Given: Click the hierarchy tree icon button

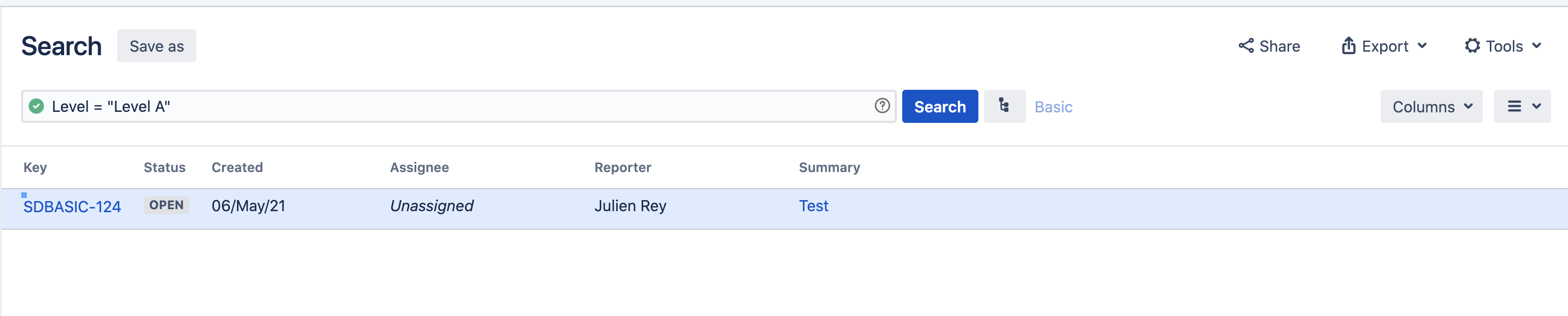Looking at the screenshot, I should 1004,106.
